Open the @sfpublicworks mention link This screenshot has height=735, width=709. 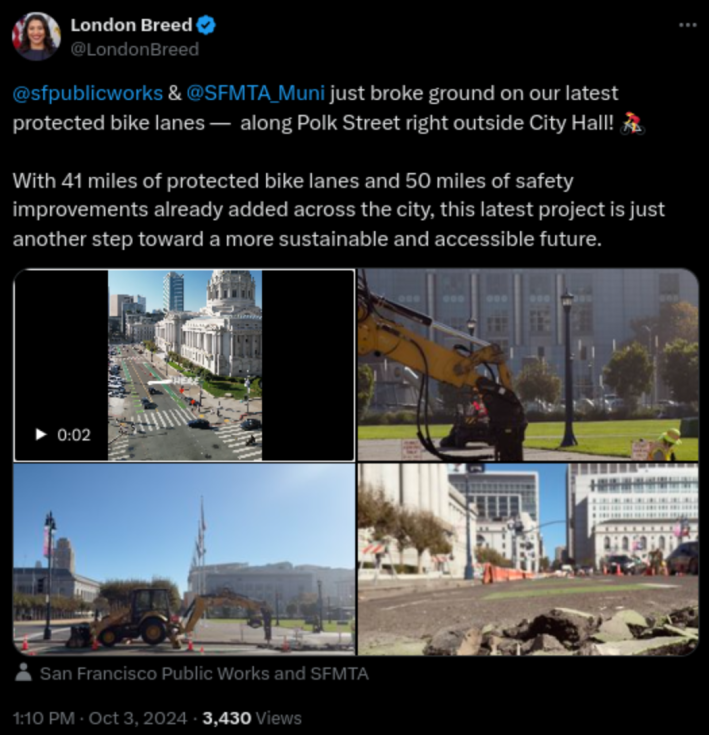[x=88, y=93]
